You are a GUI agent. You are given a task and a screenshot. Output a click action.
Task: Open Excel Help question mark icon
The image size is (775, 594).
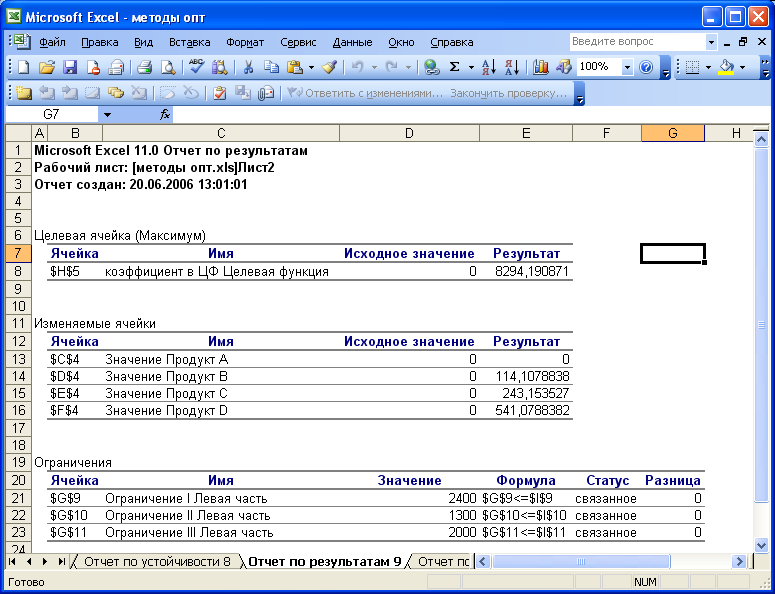click(646, 67)
